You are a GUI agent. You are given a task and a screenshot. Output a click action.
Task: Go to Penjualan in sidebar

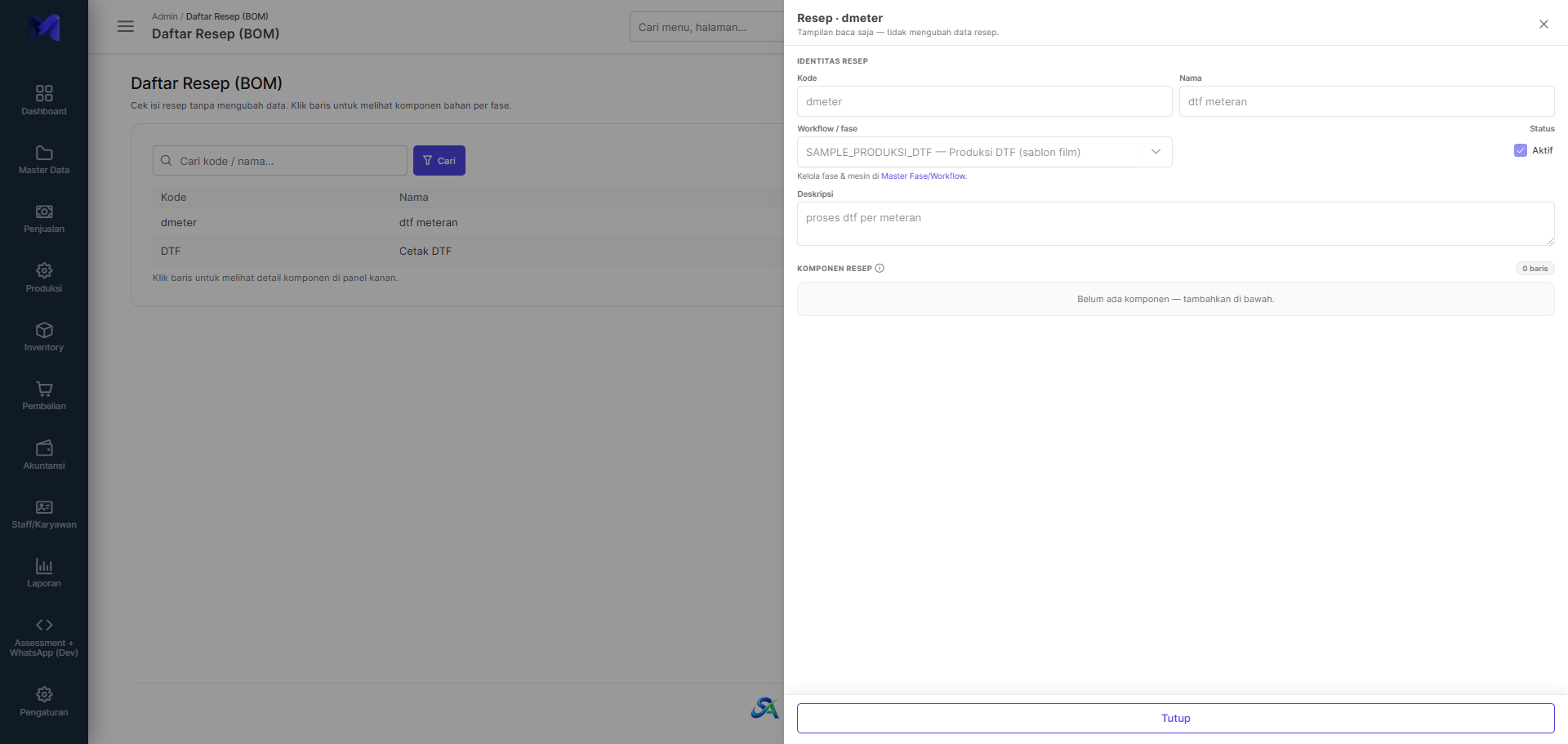click(x=44, y=219)
